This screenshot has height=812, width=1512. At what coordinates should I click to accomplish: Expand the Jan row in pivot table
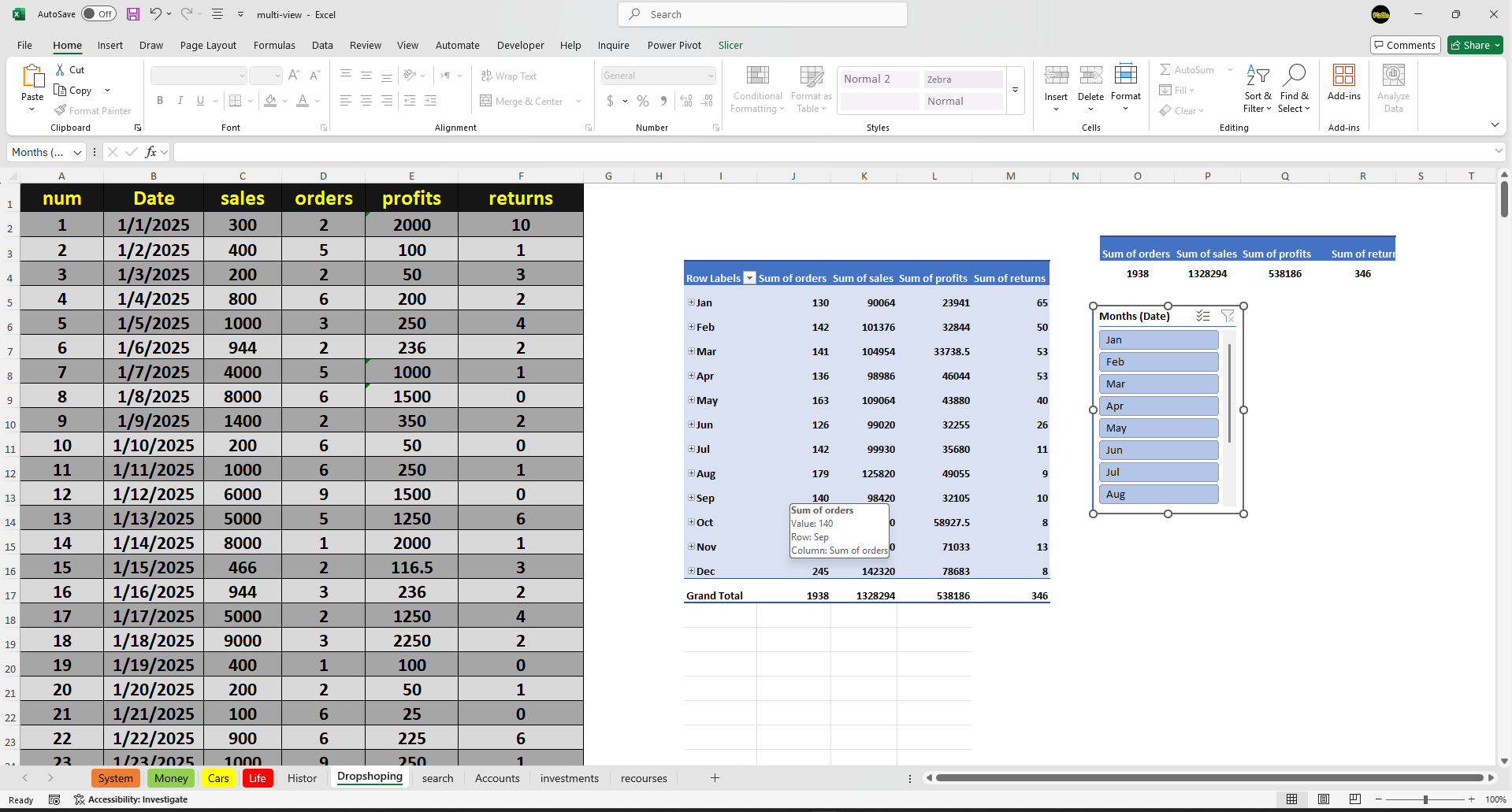coord(691,302)
